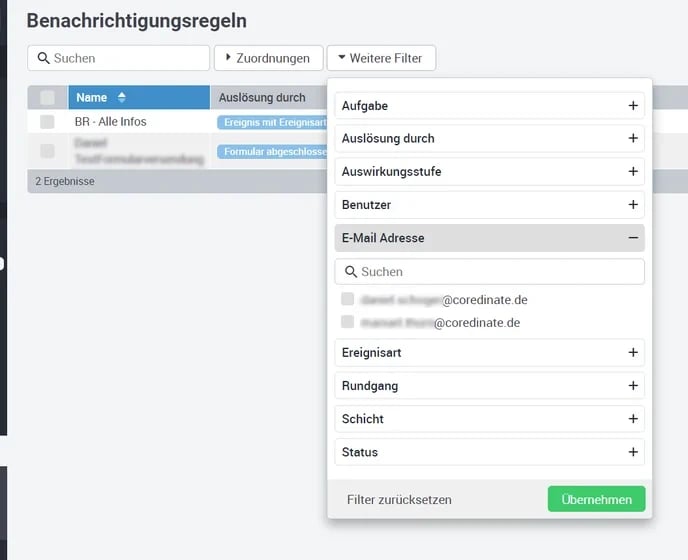Click Filter zurücksetzen link
Screen dimensions: 688x560
[x=399, y=500]
